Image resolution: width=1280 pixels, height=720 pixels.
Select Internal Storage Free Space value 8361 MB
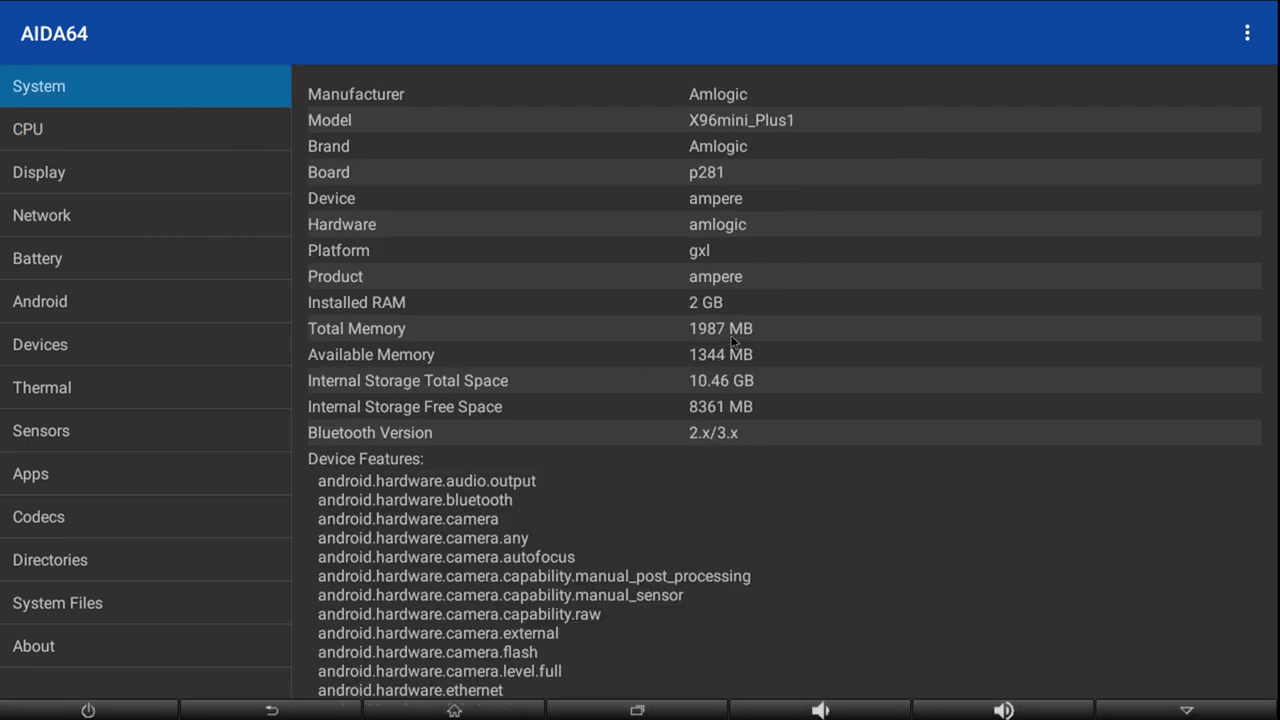720,406
